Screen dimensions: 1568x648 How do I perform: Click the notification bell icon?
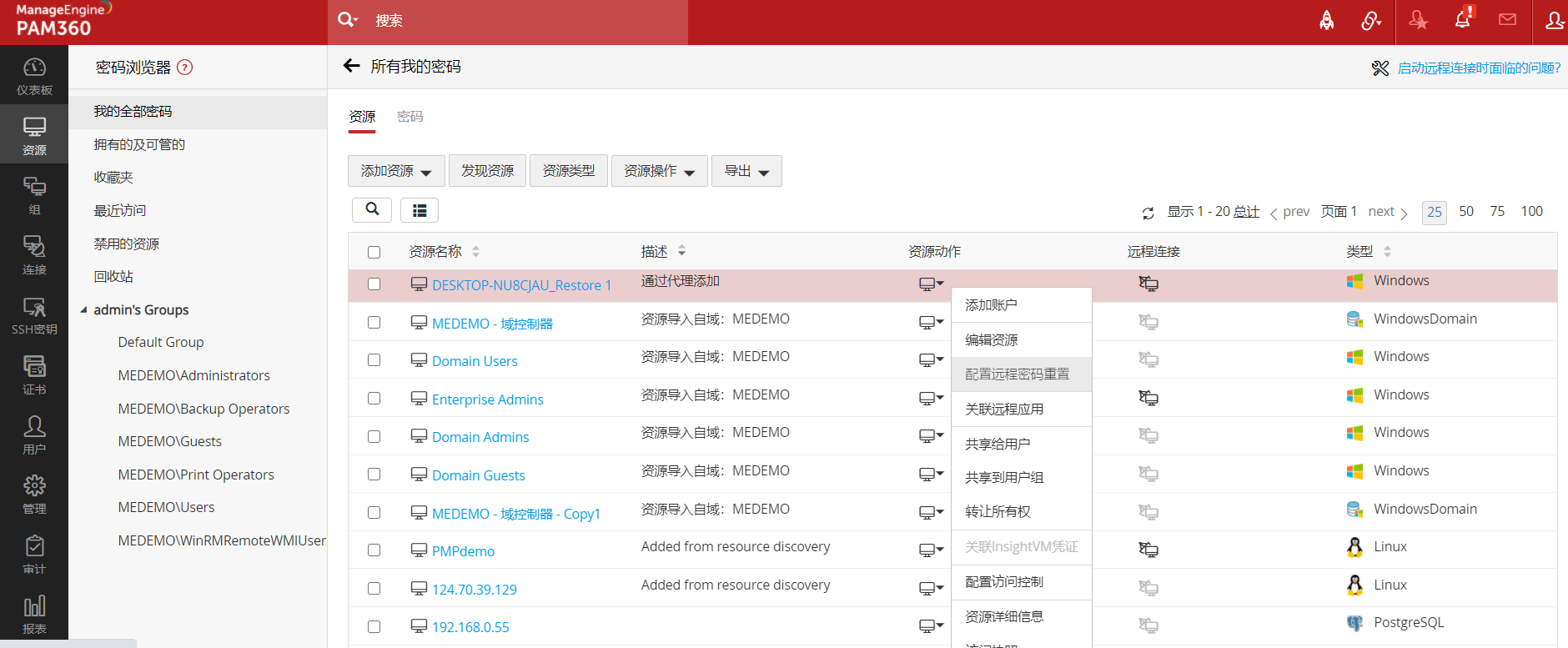coord(1463,21)
